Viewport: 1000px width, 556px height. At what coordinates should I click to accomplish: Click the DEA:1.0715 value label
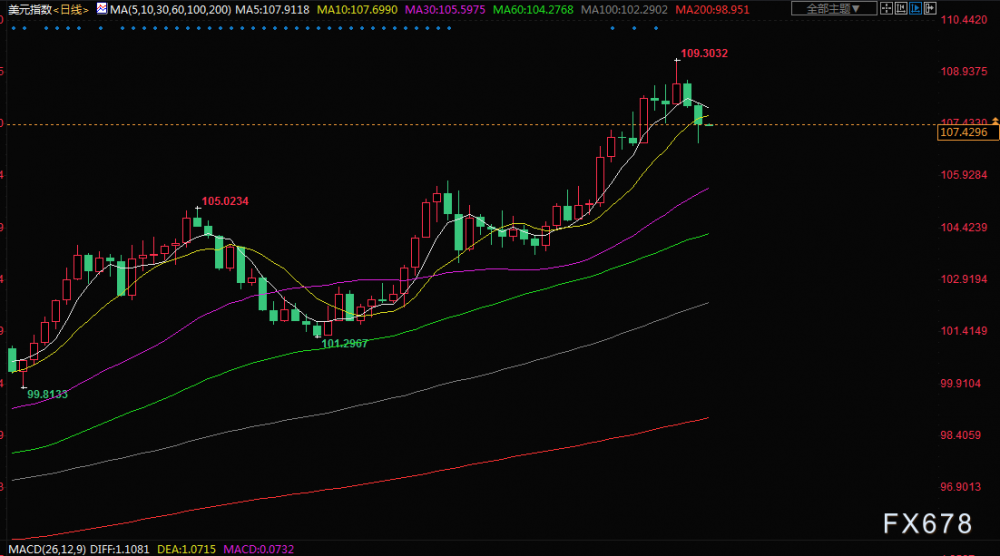186,549
